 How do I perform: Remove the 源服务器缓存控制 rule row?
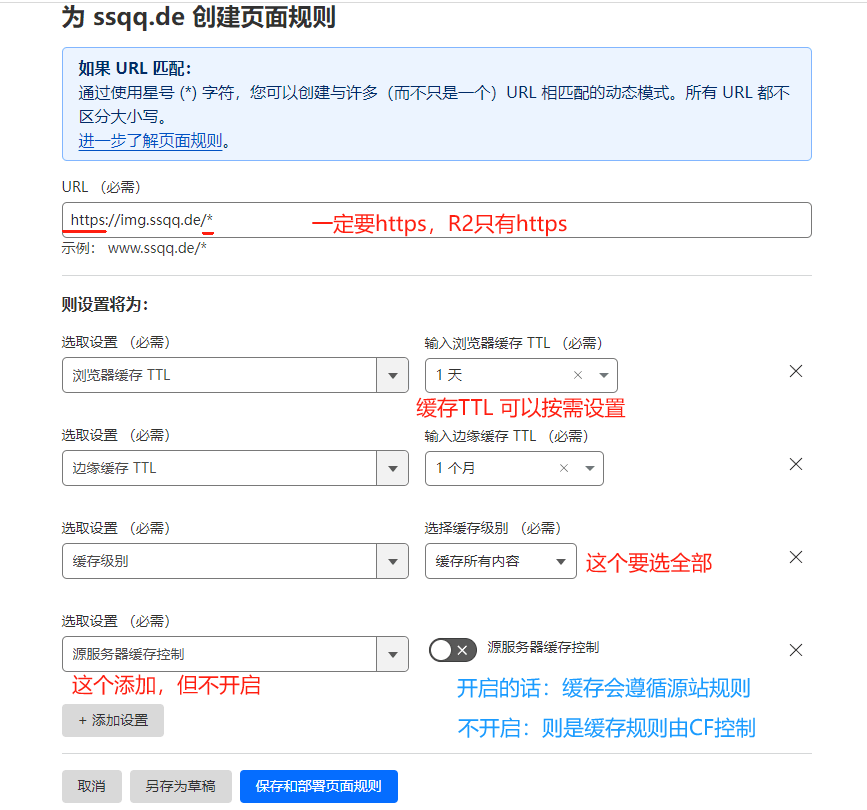[x=795, y=650]
